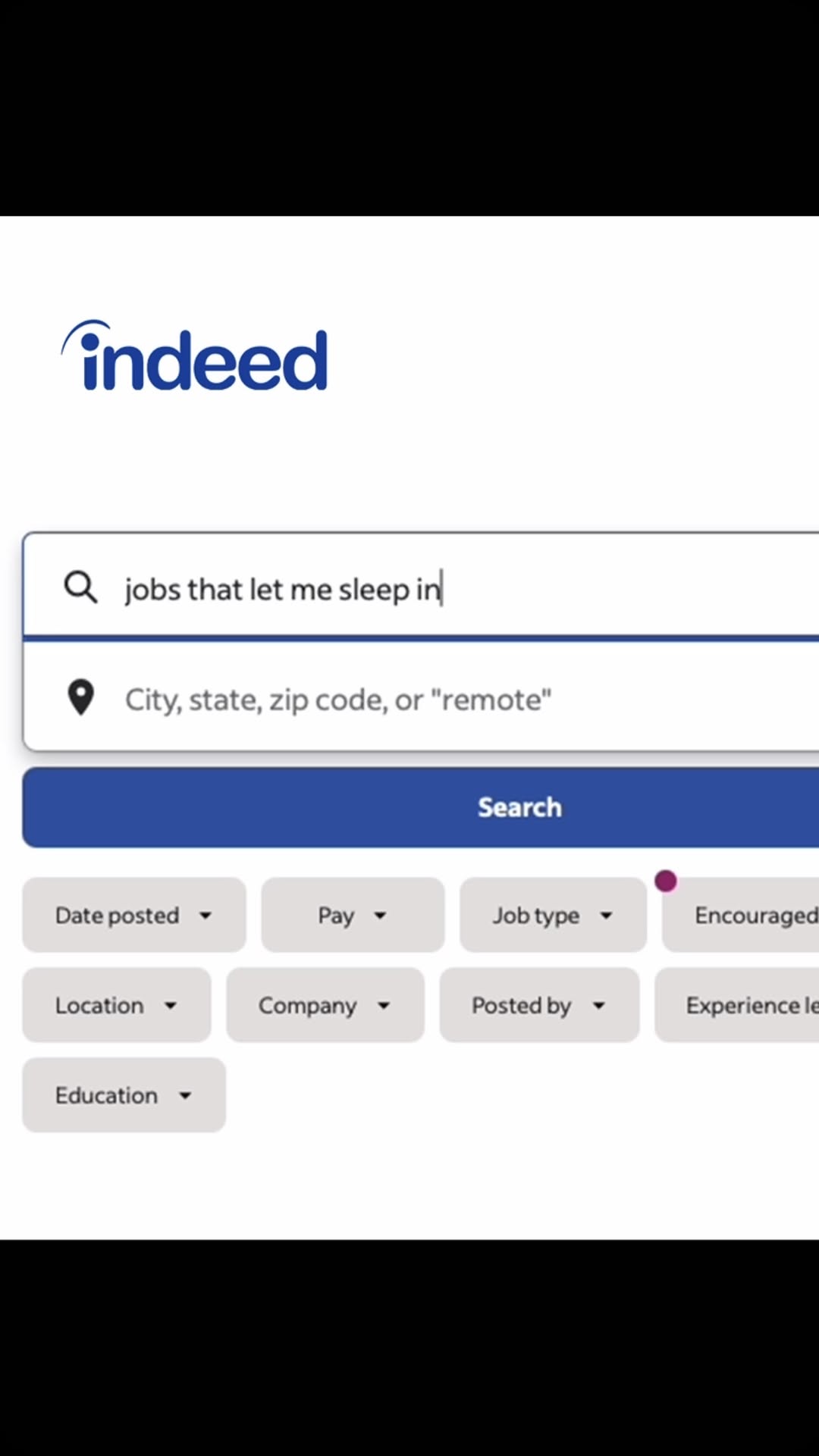Select the Encouraged to apply filter

(x=741, y=915)
